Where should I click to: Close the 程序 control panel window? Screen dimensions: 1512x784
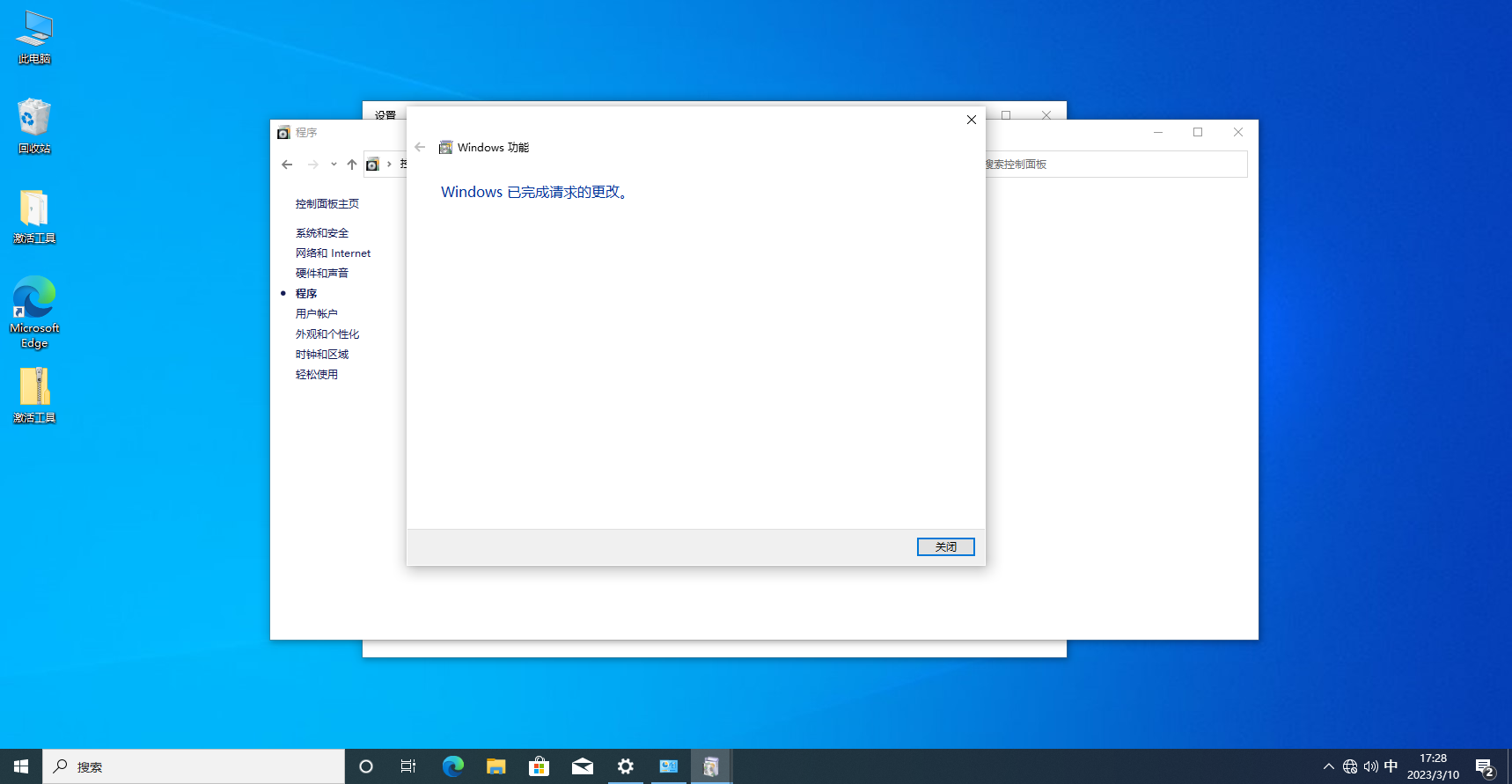1238,132
